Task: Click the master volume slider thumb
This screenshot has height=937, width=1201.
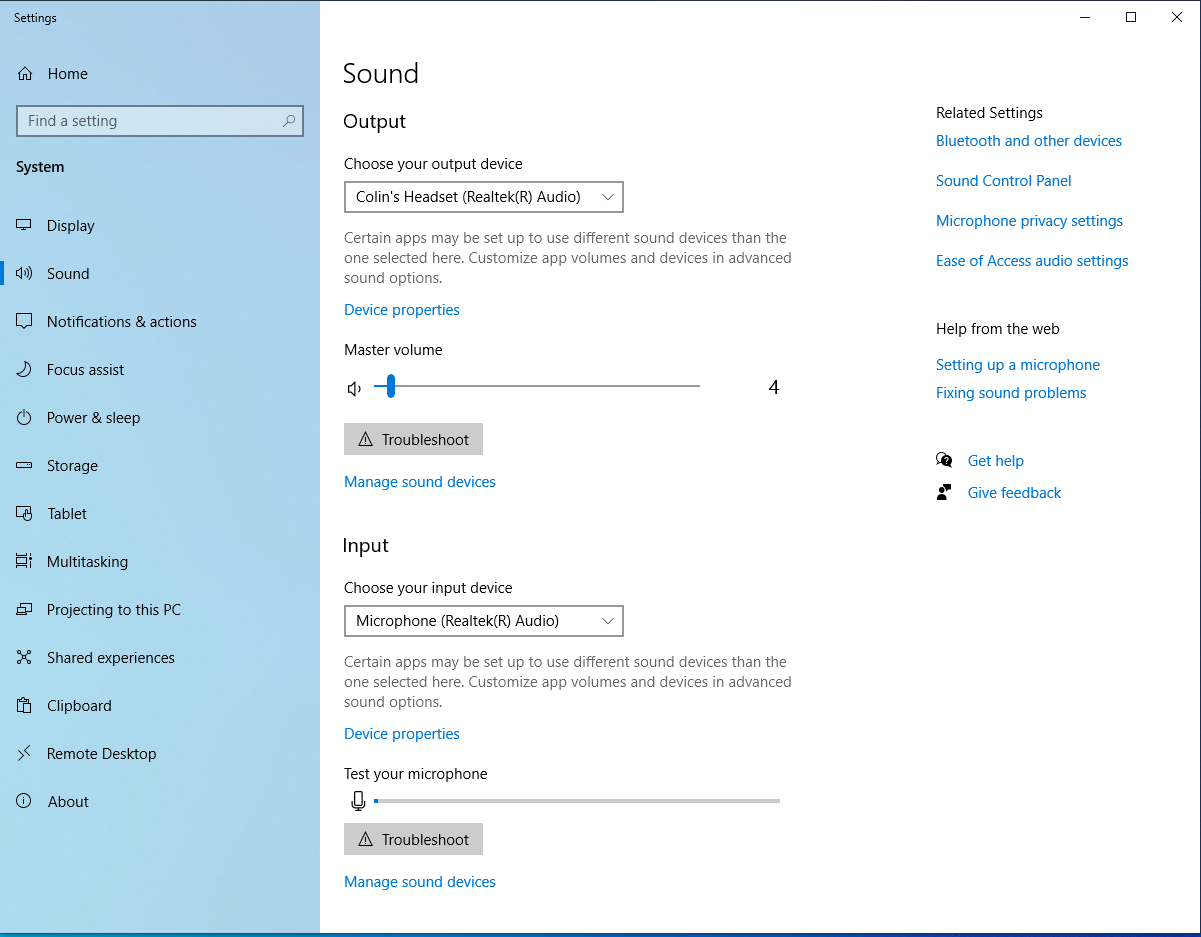Action: tap(391, 386)
